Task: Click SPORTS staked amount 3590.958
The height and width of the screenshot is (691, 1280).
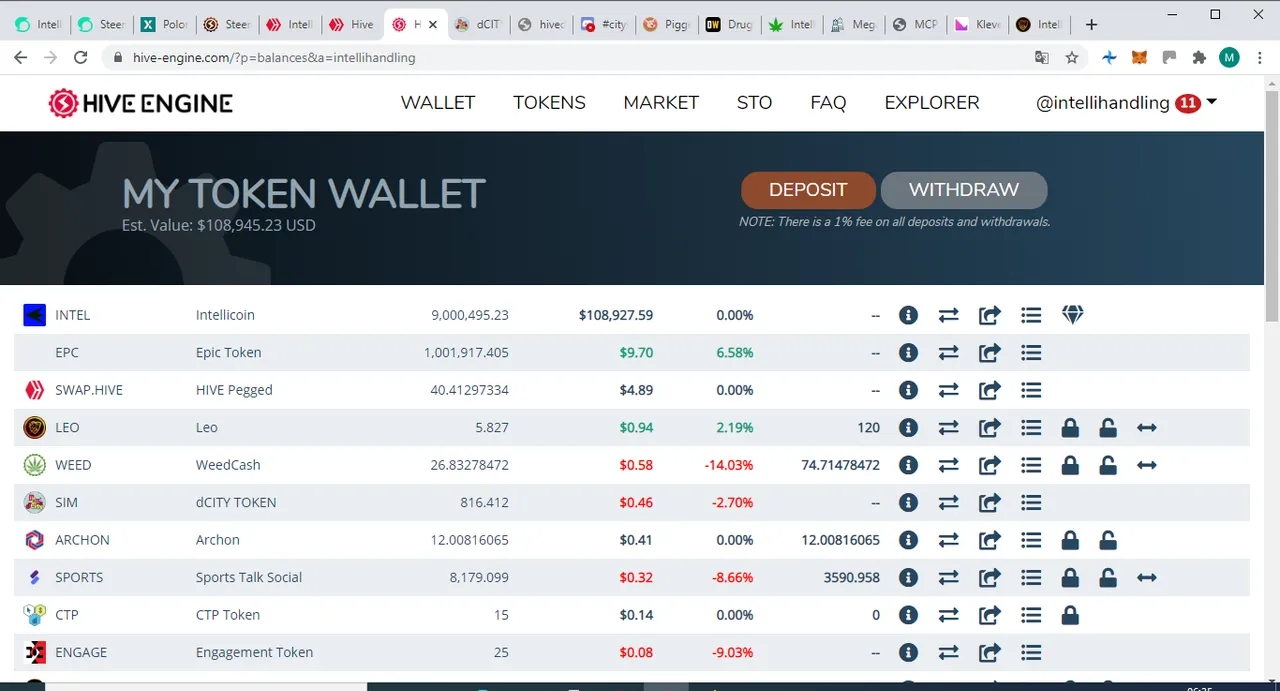Action: [852, 577]
